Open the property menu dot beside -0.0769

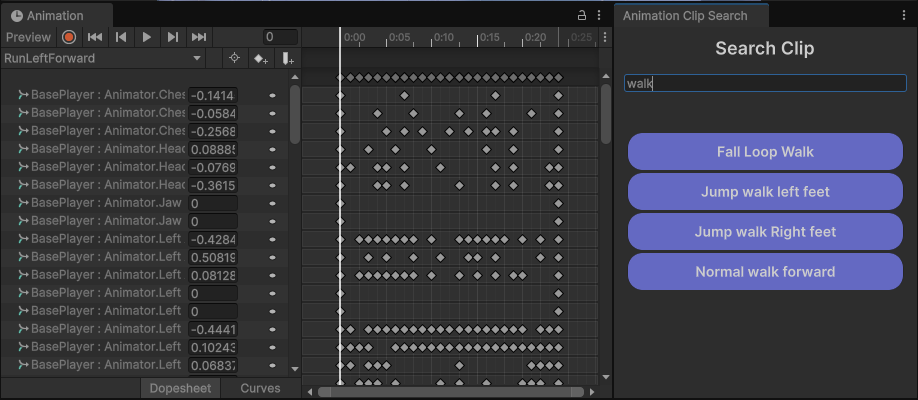[x=272, y=167]
